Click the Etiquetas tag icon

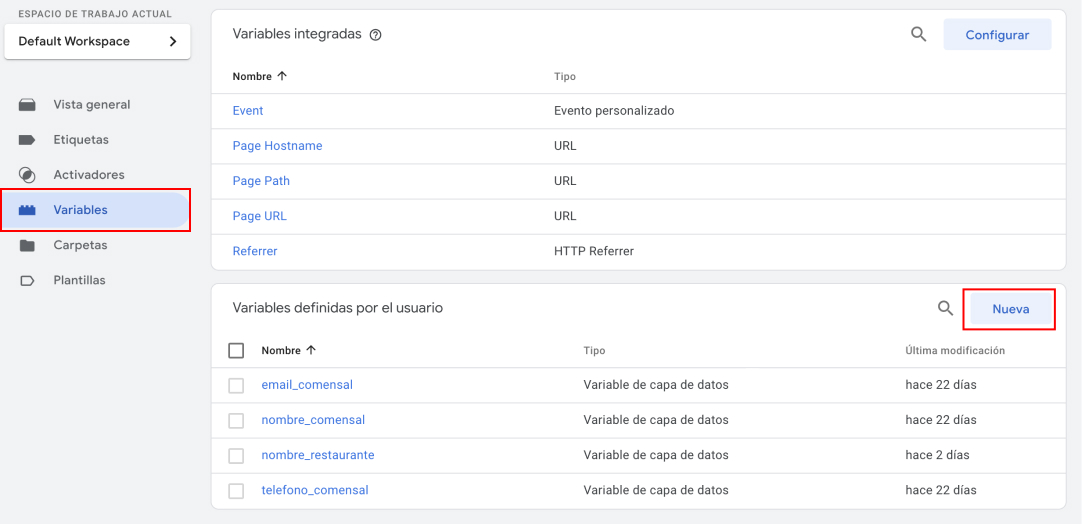point(28,140)
